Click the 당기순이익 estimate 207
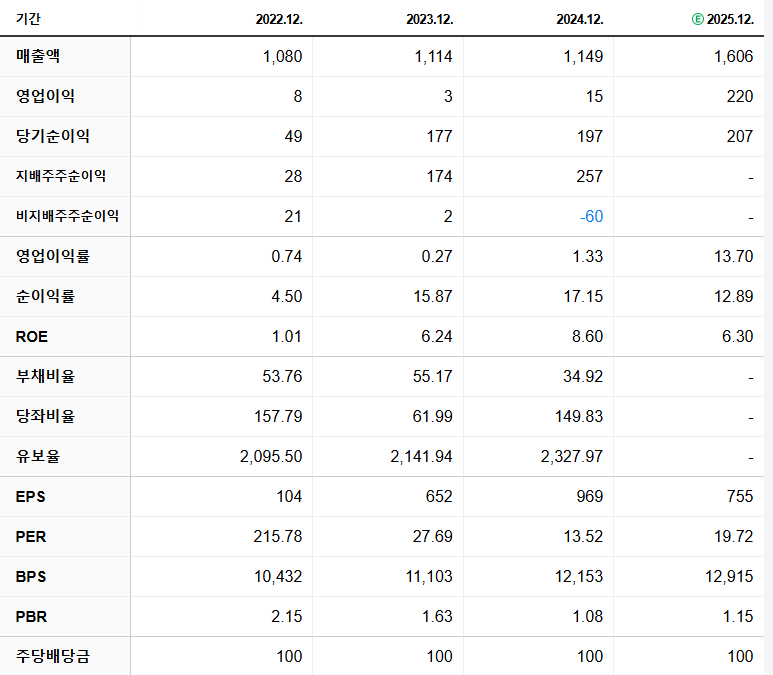This screenshot has width=773, height=675. click(x=740, y=136)
